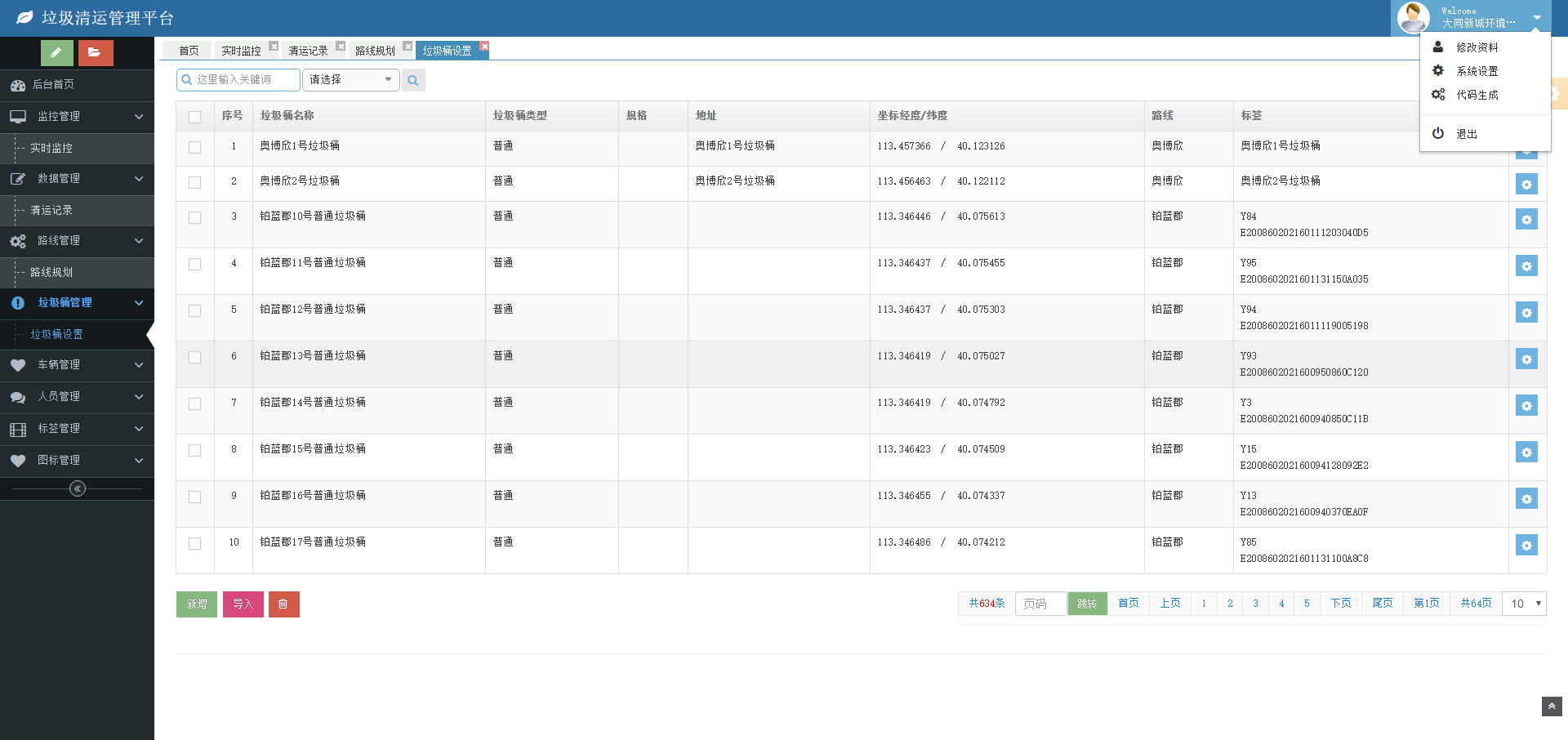1568x740 pixels.
Task: Click the green 新增 button
Action: pos(197,604)
